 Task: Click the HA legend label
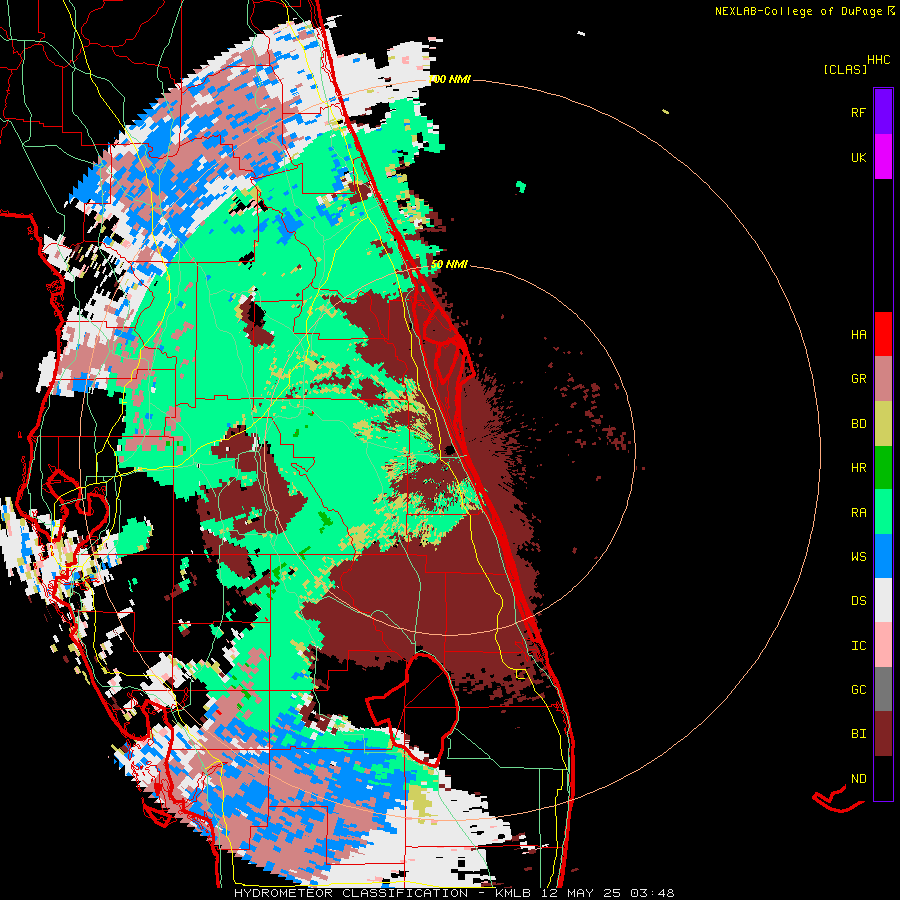tap(858, 335)
